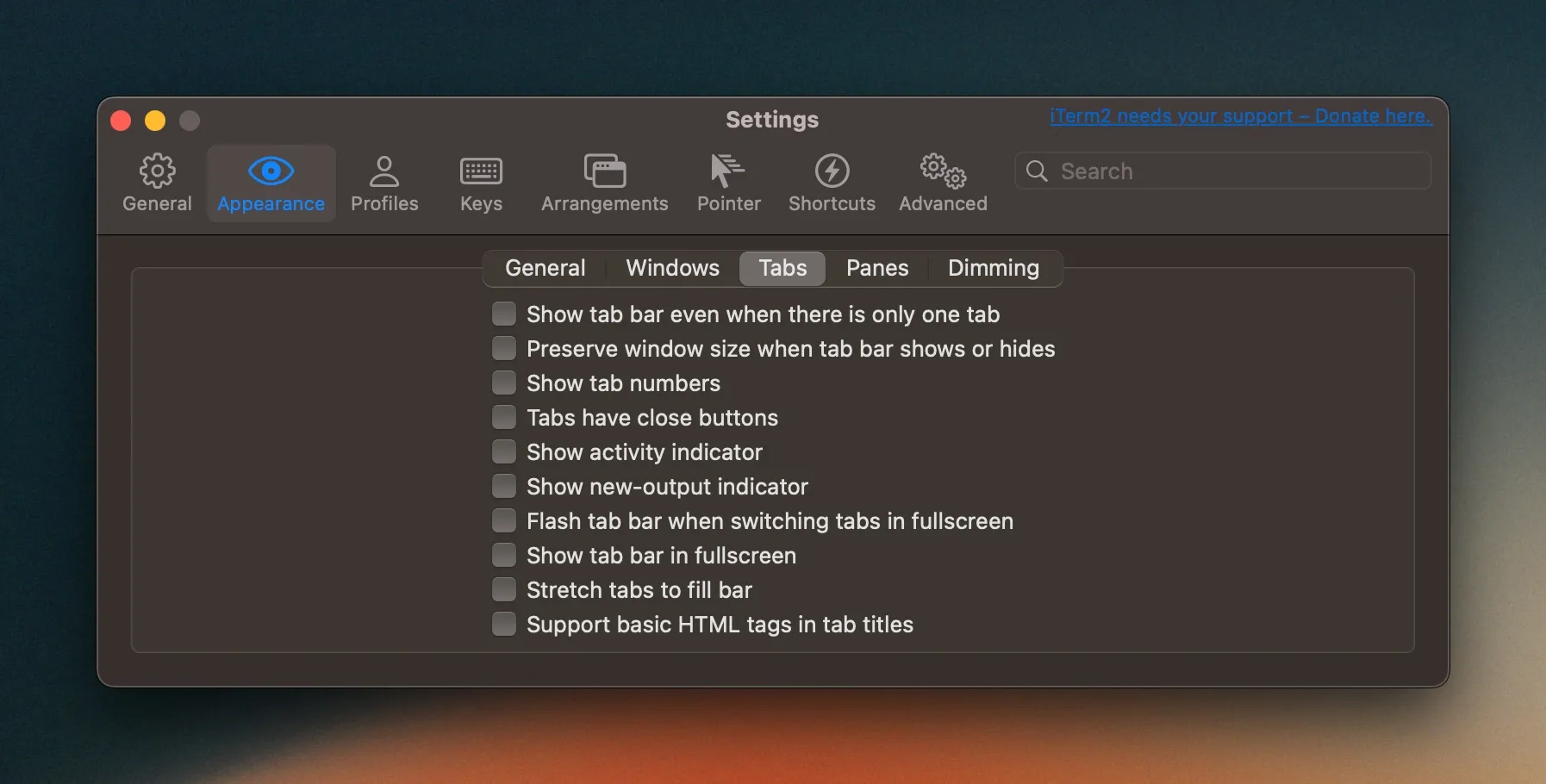This screenshot has width=1546, height=784.
Task: Open the Shortcuts lightning bolt icon
Action: [x=832, y=171]
